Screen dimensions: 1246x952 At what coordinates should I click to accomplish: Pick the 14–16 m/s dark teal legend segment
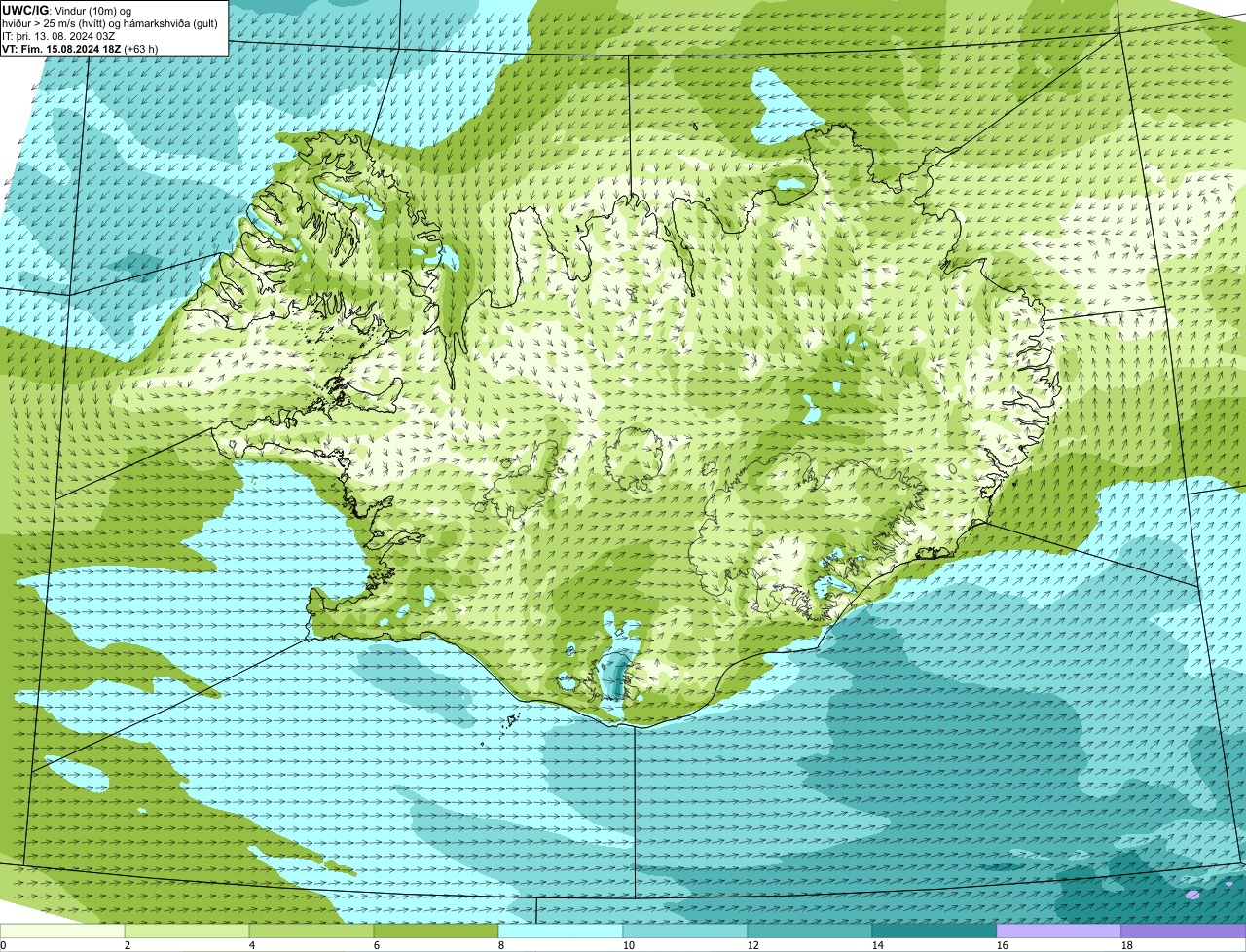tap(934, 932)
